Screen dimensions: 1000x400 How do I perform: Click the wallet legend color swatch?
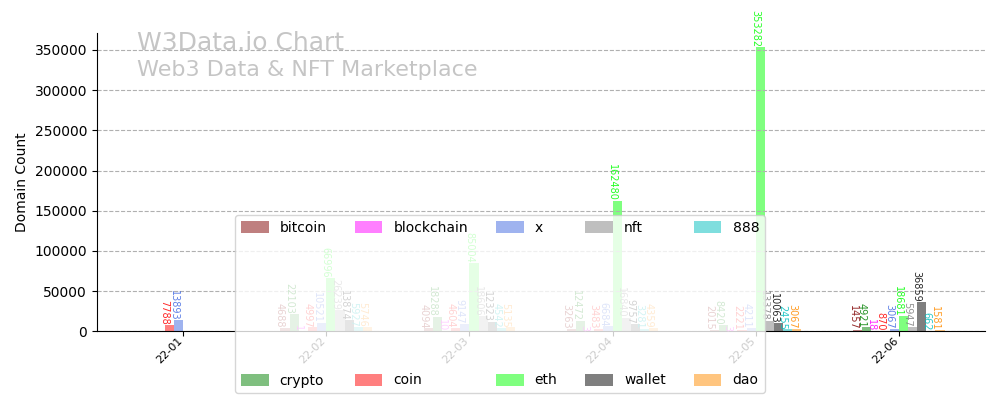point(599,380)
